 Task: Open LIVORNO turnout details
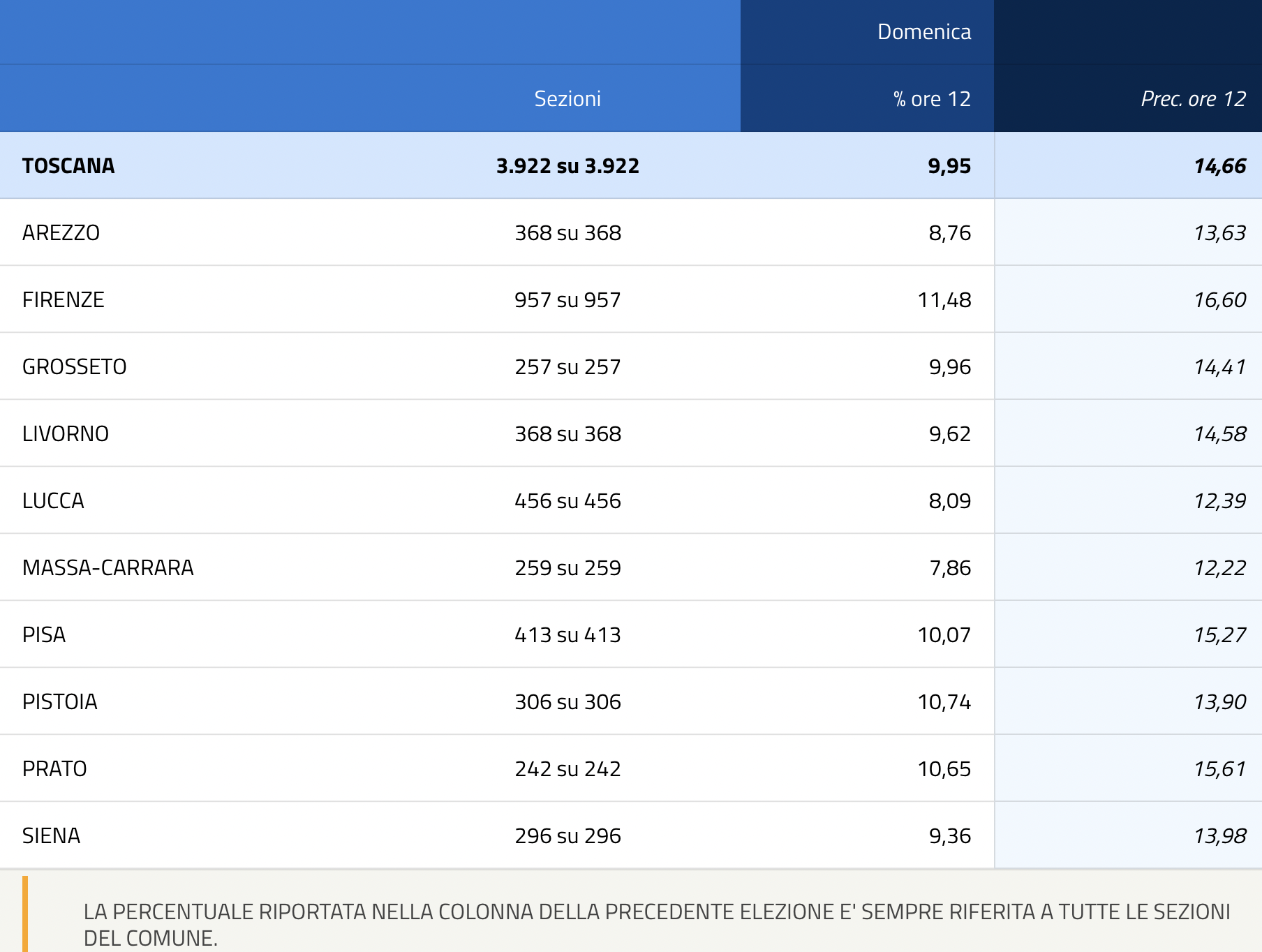[x=65, y=433]
